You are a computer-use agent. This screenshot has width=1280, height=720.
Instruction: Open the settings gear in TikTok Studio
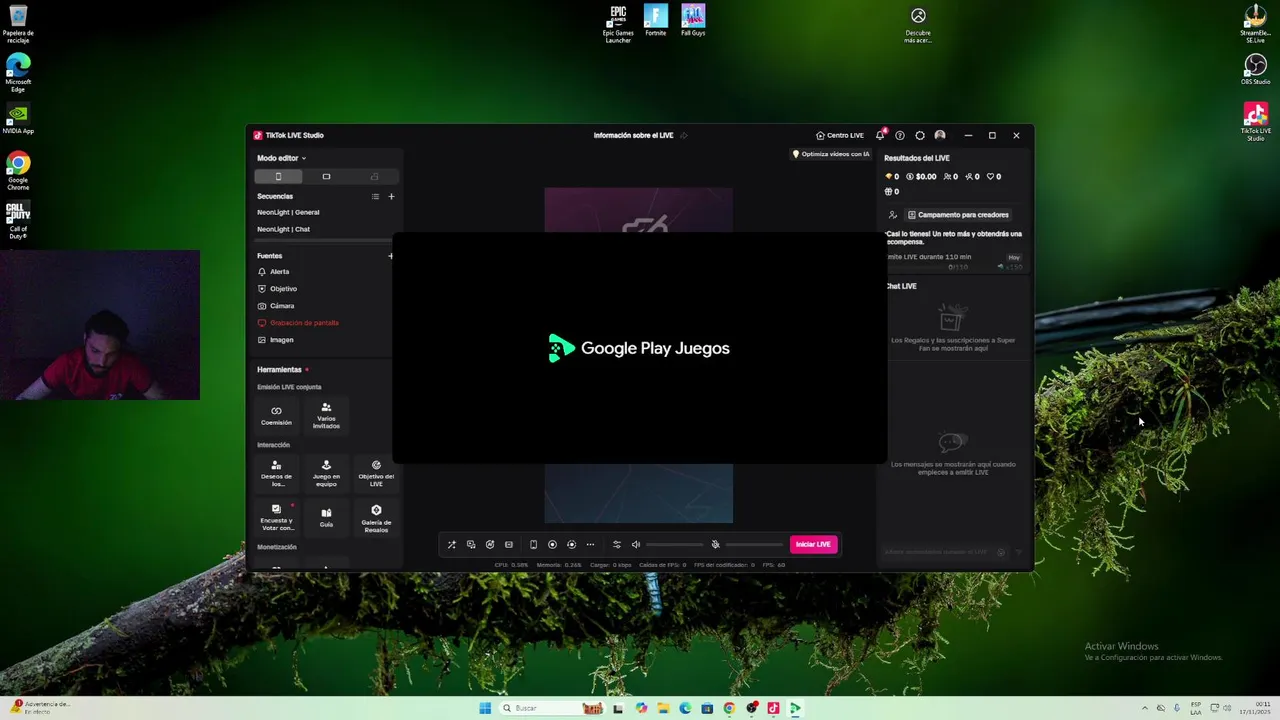(x=920, y=135)
